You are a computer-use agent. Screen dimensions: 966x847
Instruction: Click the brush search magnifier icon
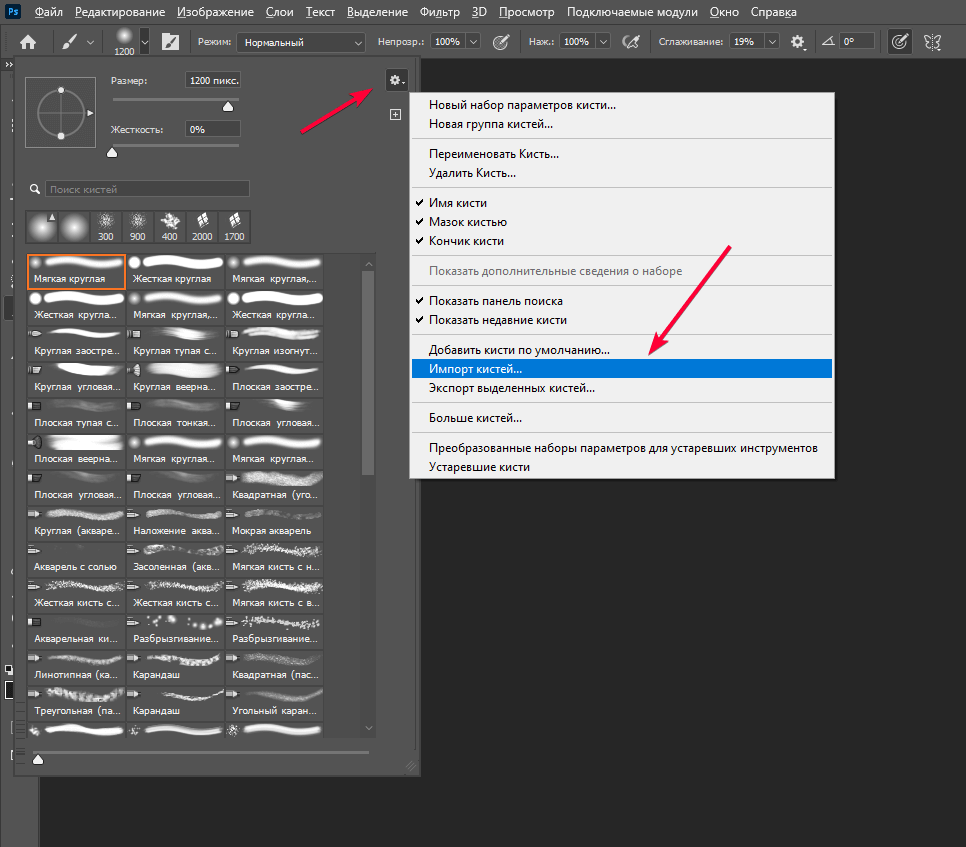(x=35, y=189)
